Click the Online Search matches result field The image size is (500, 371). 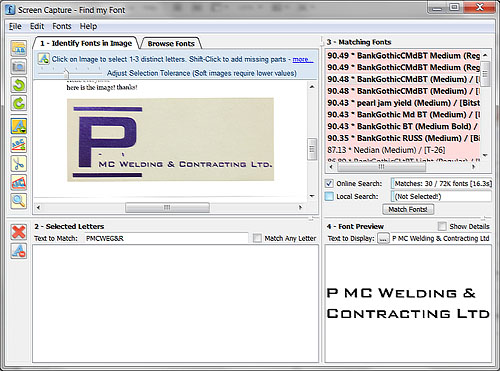click(x=441, y=183)
